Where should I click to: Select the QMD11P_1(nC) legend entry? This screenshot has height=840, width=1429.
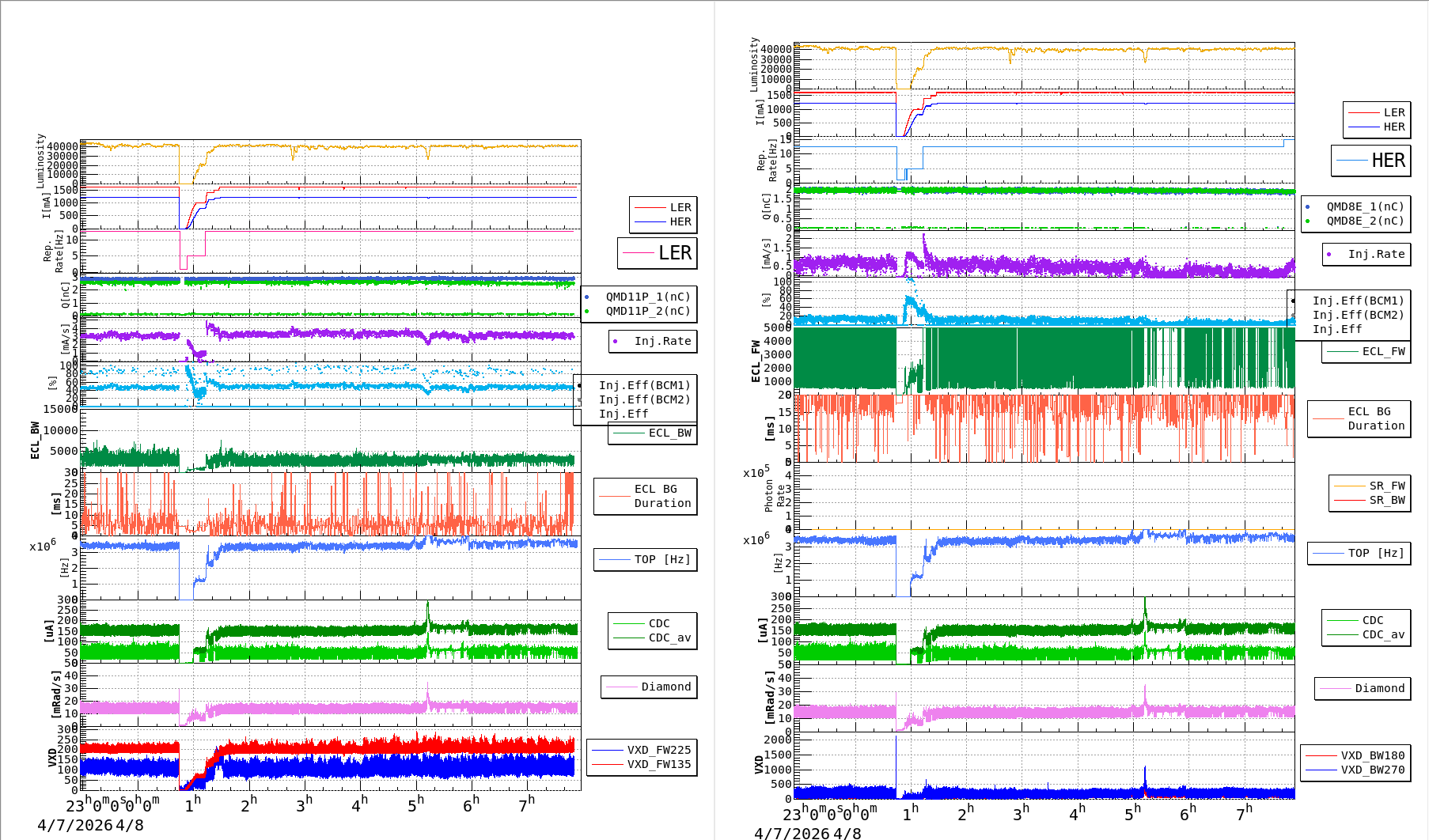(x=647, y=297)
